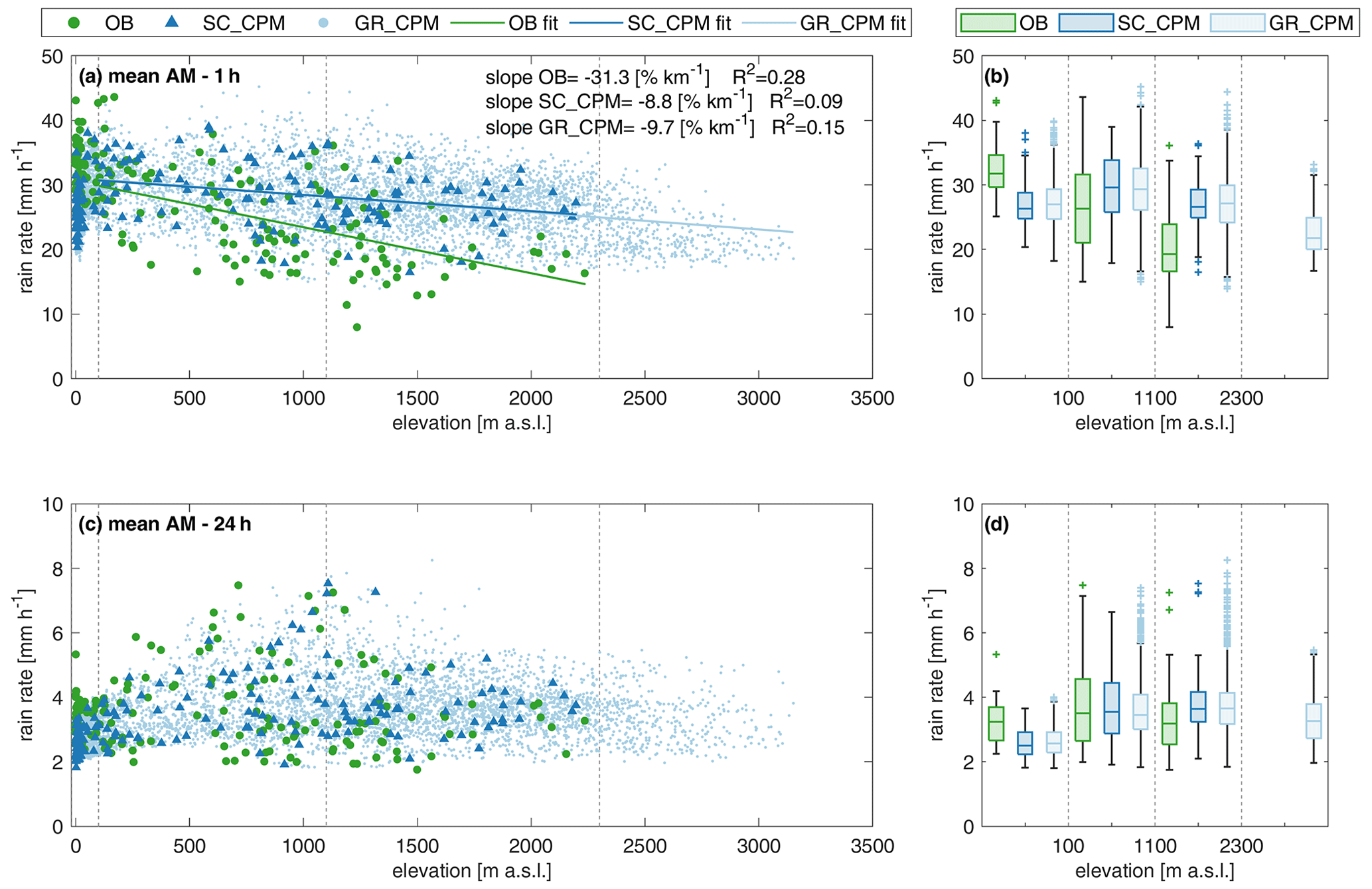The image size is (1372, 889).
Task: Click the panel (c) mean AM - 24 h title
Action: (165, 524)
